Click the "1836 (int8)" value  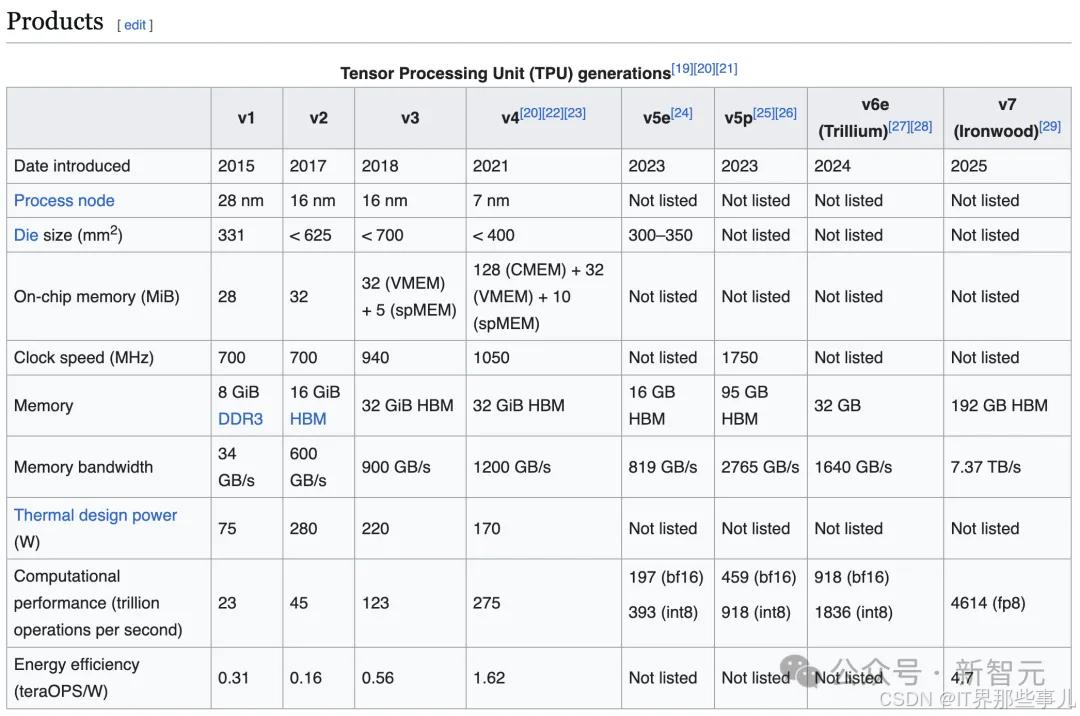[853, 612]
